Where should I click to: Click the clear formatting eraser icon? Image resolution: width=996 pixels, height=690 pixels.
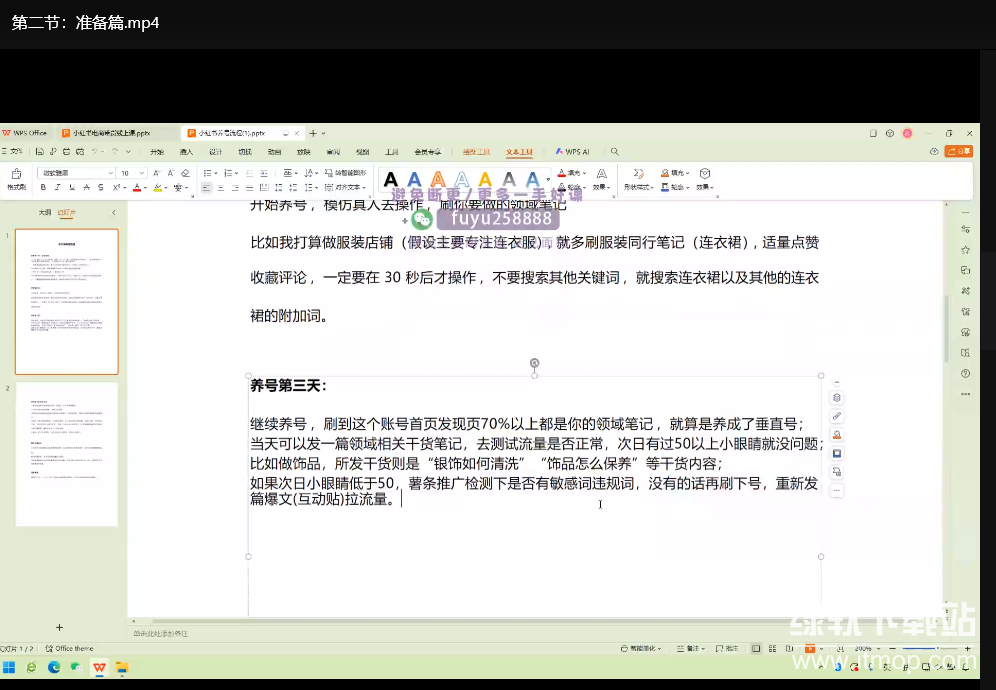pos(185,173)
